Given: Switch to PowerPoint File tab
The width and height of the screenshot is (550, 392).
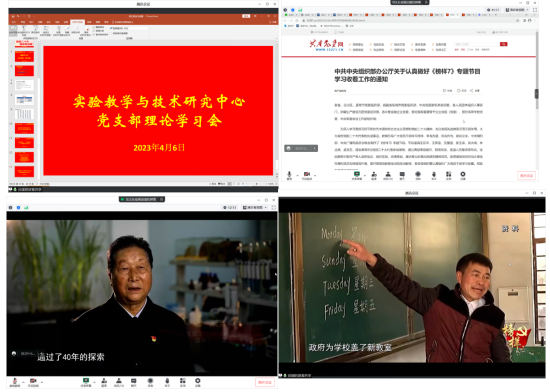Looking at the screenshot, I should [13, 22].
